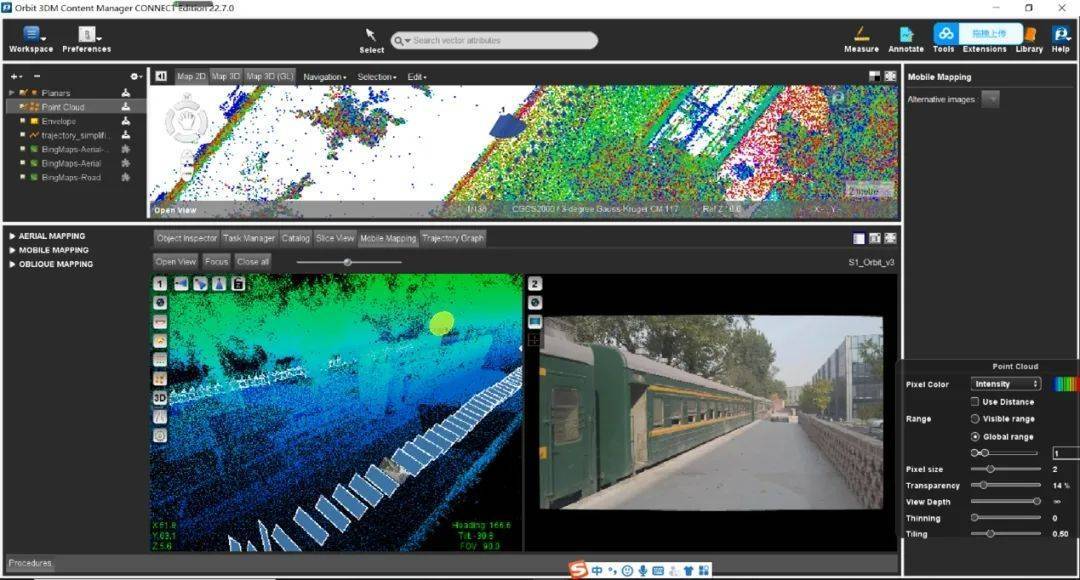Screen dimensions: 1080x580
Task: Expand the OBLIQUE MAPPING section
Action: (12, 264)
